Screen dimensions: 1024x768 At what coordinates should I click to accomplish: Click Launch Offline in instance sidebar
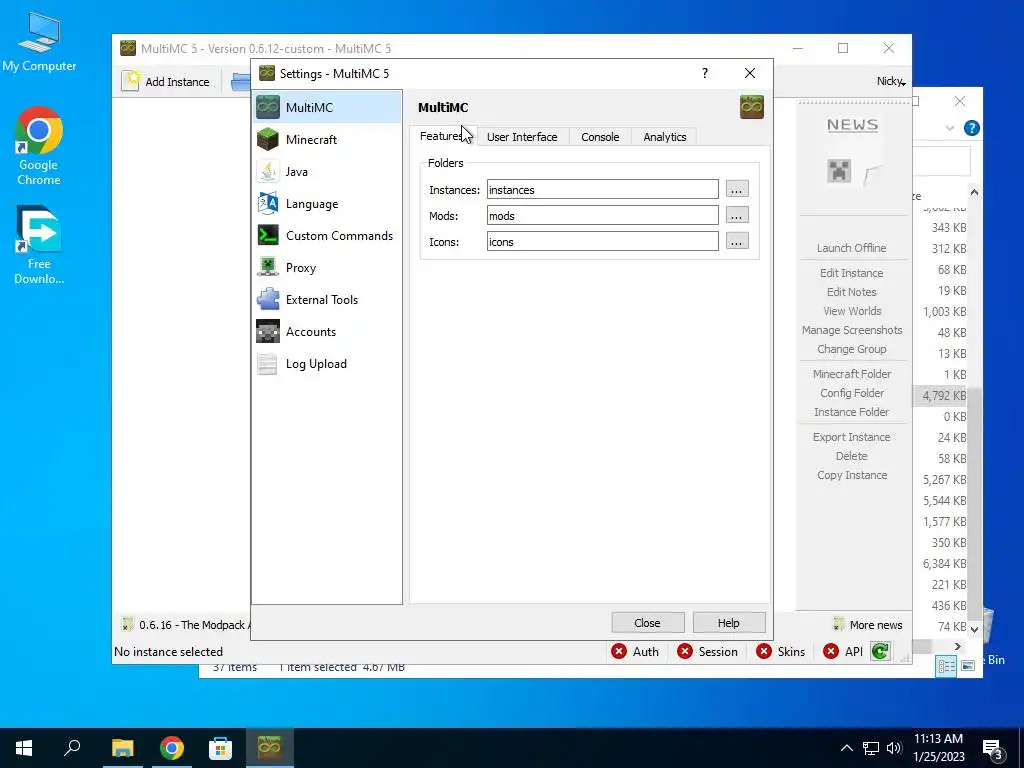[x=852, y=248]
